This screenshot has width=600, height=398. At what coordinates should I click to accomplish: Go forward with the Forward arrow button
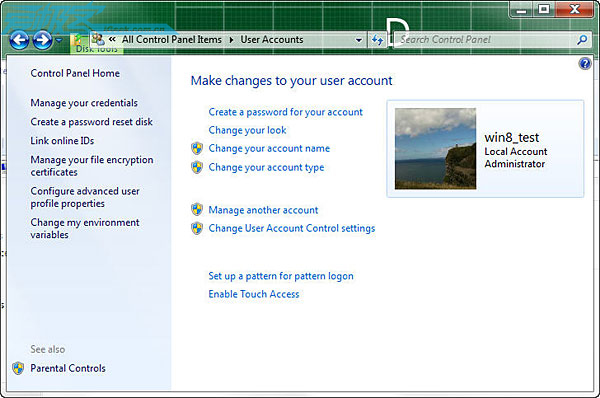click(x=42, y=40)
